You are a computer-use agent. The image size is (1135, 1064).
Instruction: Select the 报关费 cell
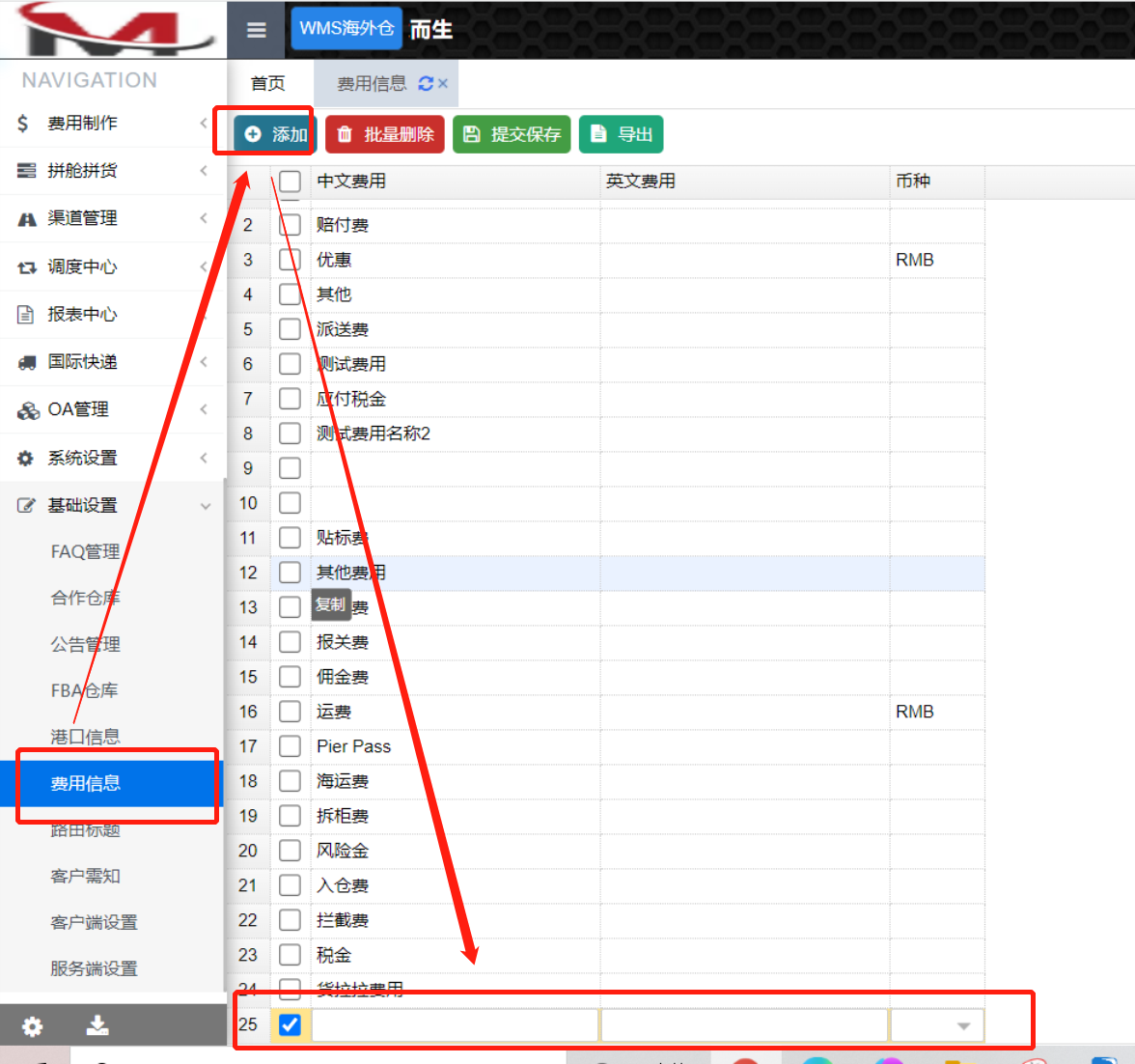pyautogui.click(x=456, y=642)
